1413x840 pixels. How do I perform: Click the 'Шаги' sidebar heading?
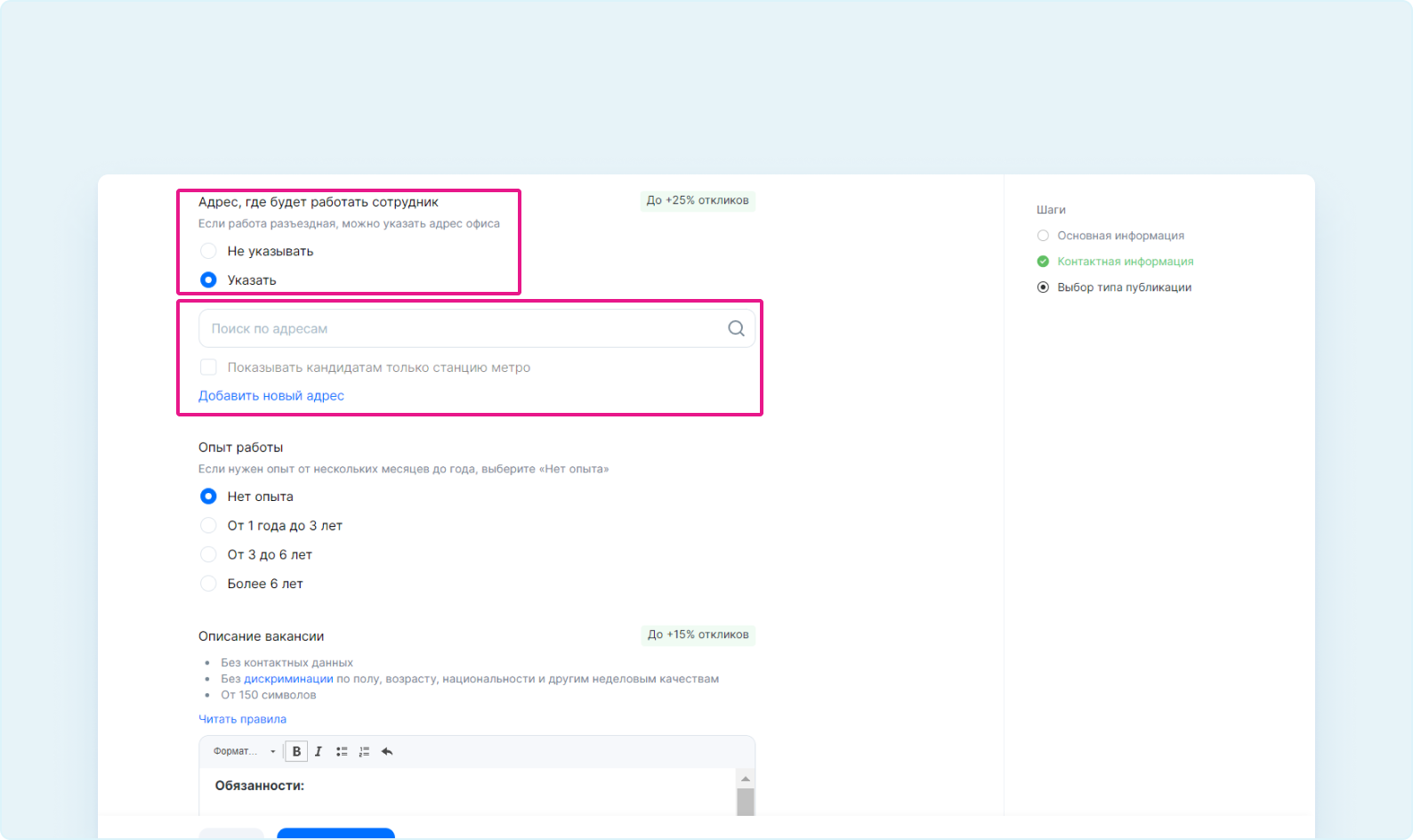click(1051, 210)
